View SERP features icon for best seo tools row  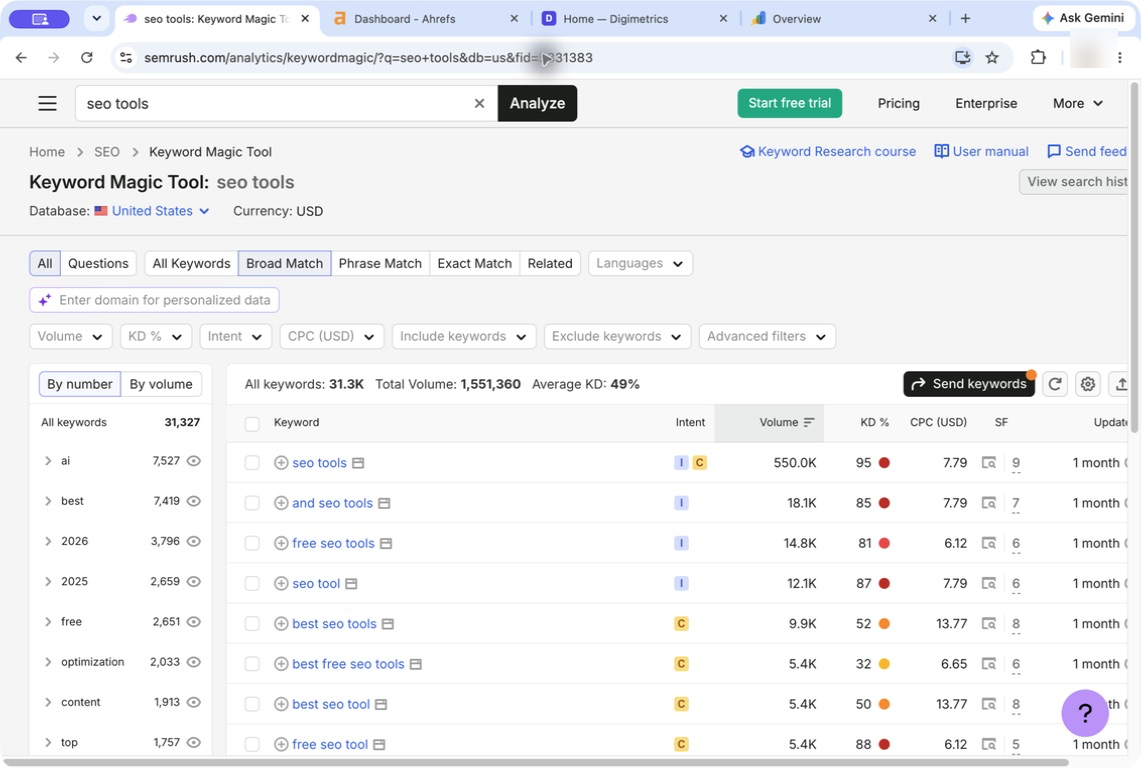tap(988, 624)
